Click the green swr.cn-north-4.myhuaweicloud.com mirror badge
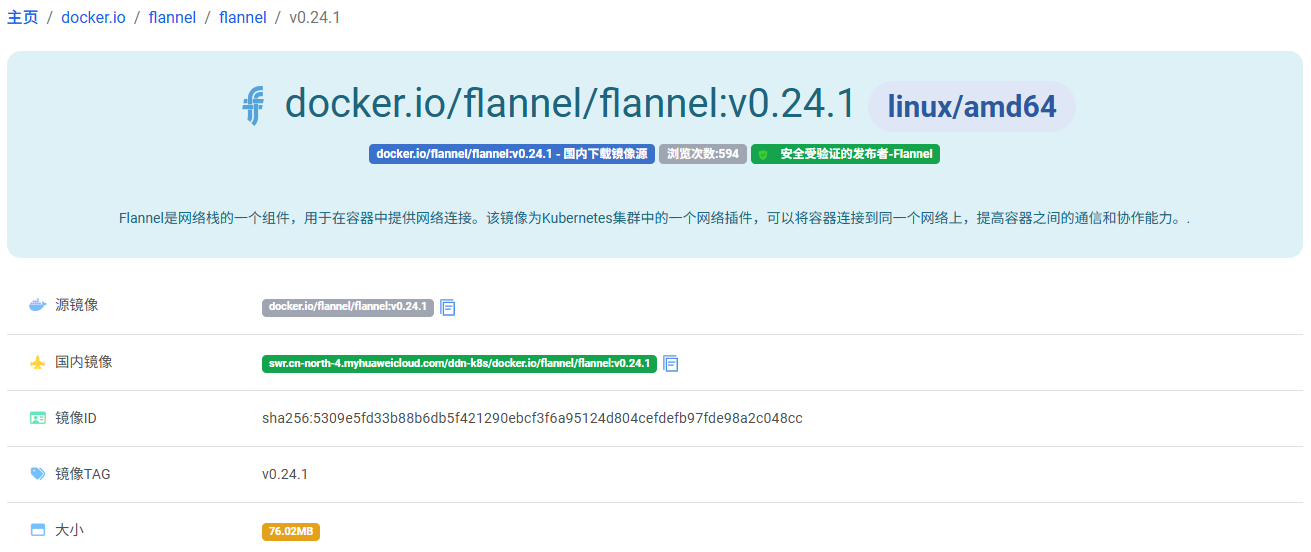This screenshot has height=552, width=1311. 459,363
